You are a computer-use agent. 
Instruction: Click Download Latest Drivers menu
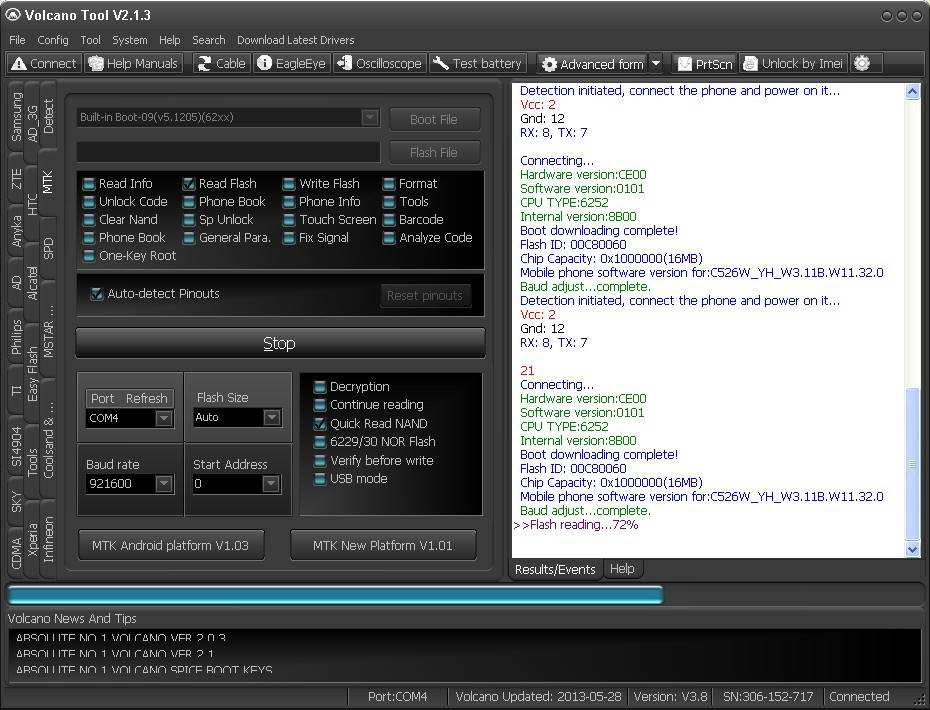[295, 40]
